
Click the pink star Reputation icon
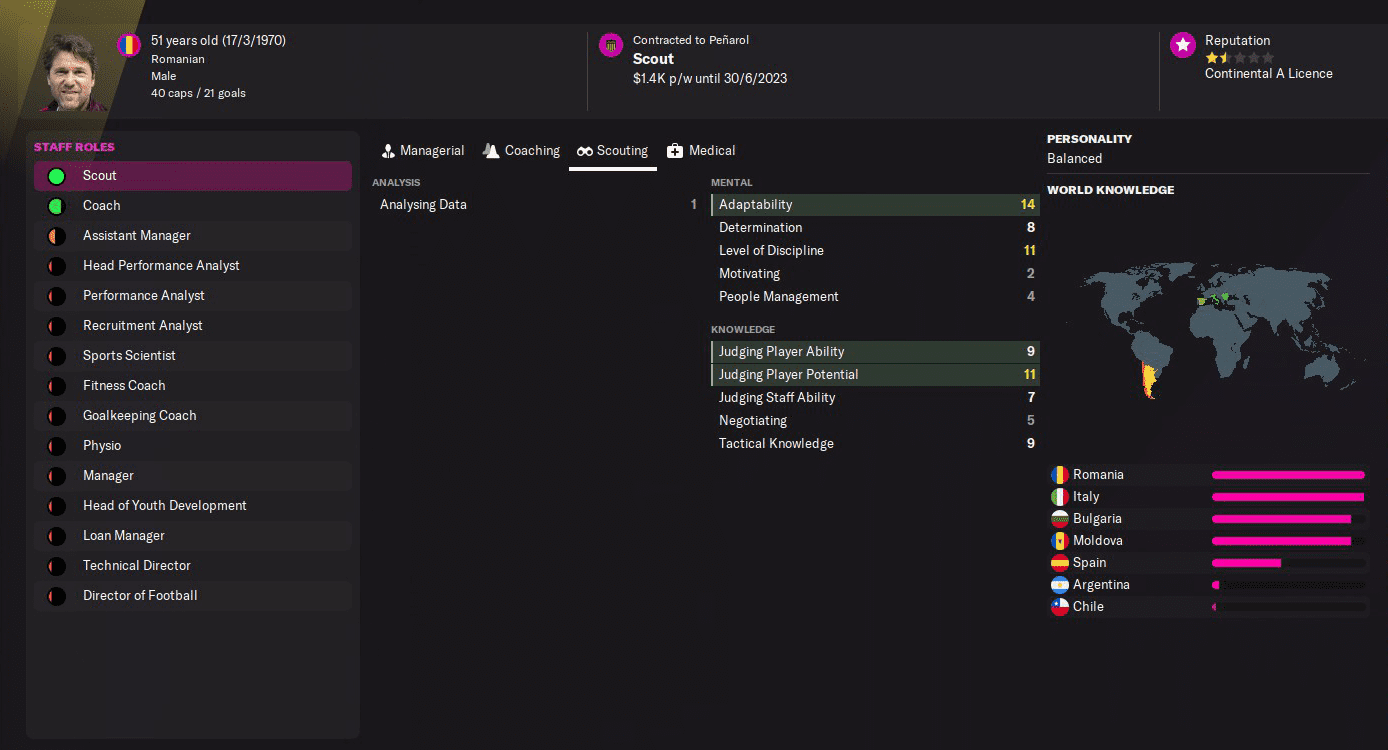coord(1181,44)
